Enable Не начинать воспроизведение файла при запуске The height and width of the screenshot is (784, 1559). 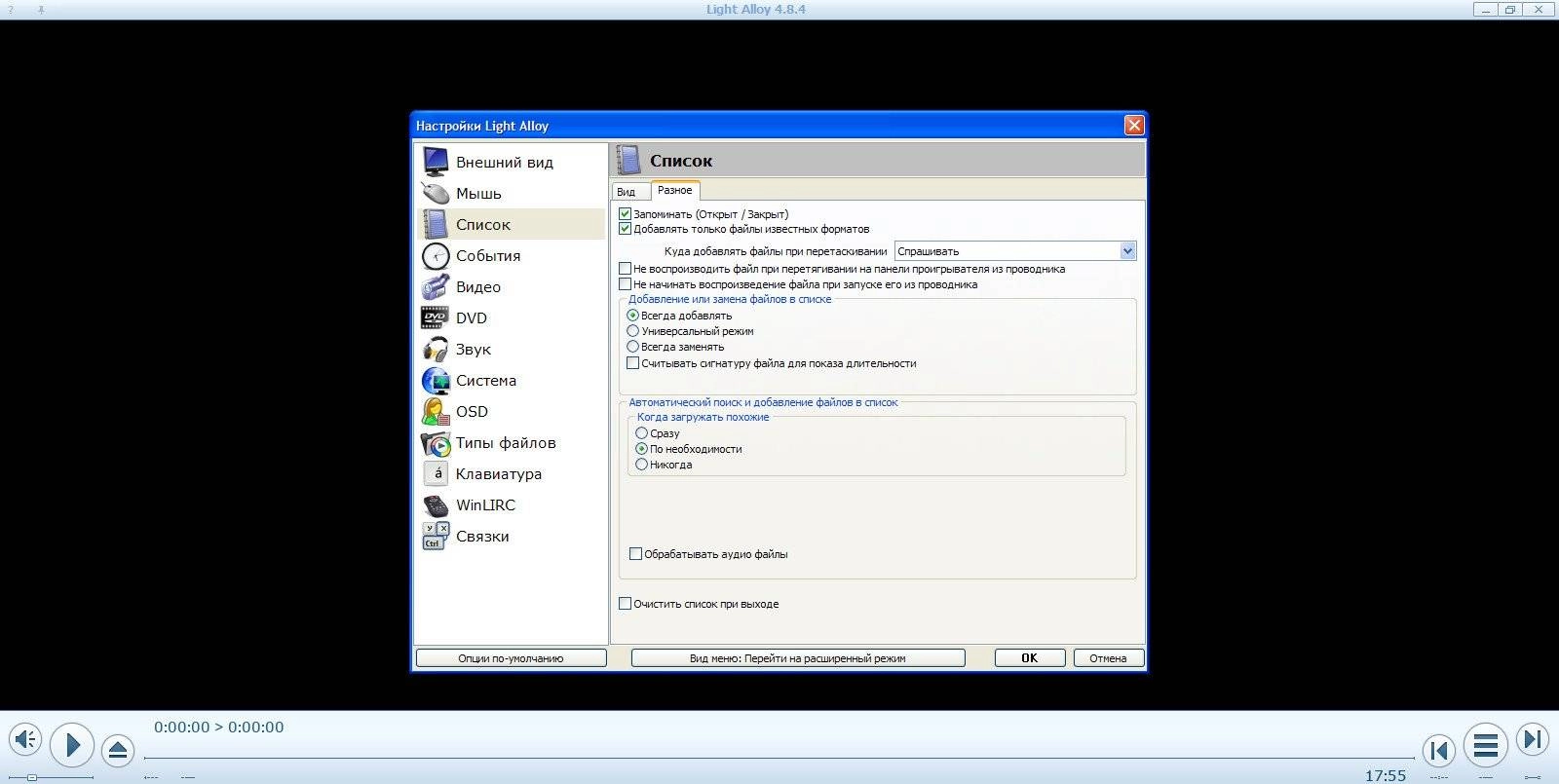[x=626, y=283]
